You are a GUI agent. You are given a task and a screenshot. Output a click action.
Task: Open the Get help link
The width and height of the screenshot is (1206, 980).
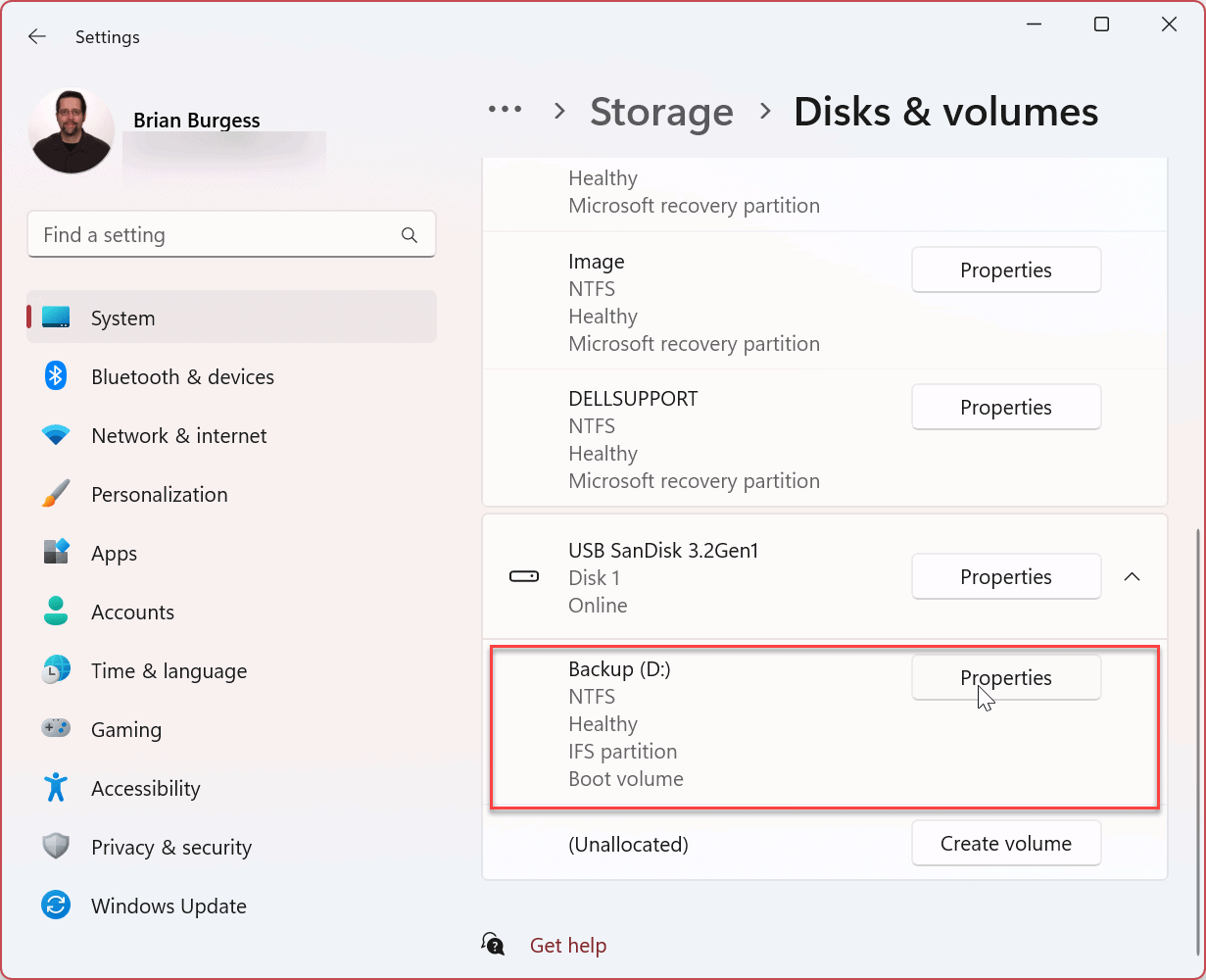point(567,946)
